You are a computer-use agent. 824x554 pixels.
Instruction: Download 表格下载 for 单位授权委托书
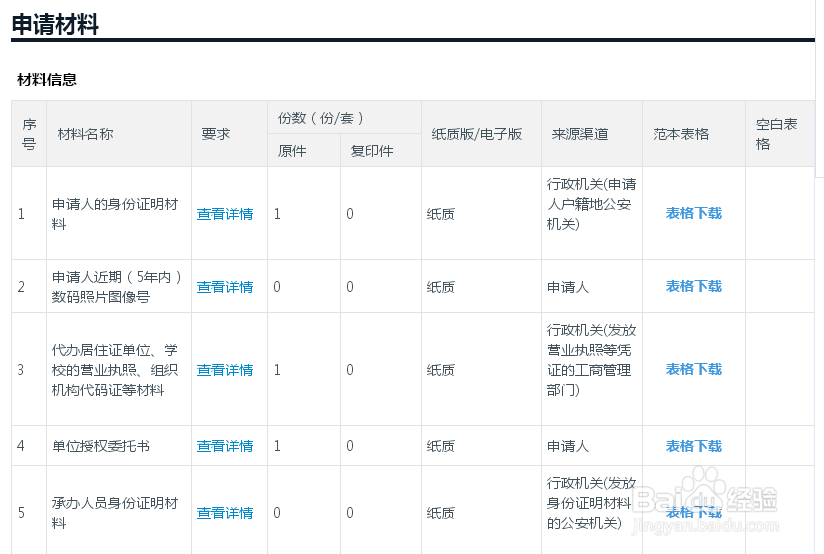pyautogui.click(x=694, y=446)
